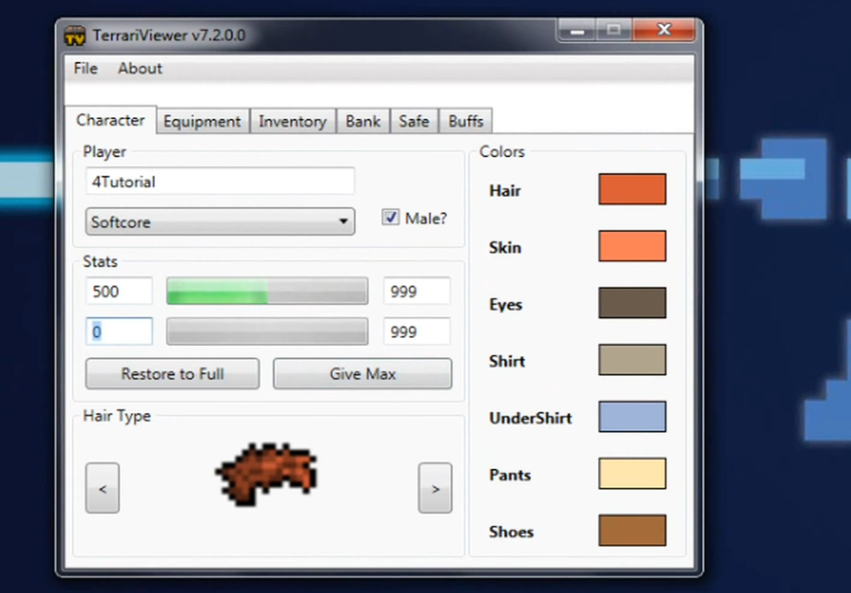Toggle the Male? checkbox
851x593 pixels.
(x=391, y=218)
